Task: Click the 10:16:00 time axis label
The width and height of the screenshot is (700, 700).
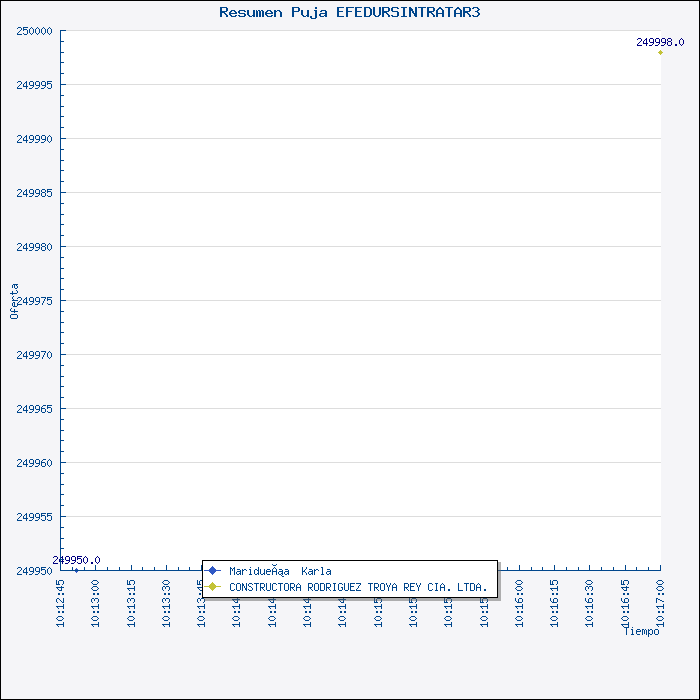Action: (x=519, y=603)
